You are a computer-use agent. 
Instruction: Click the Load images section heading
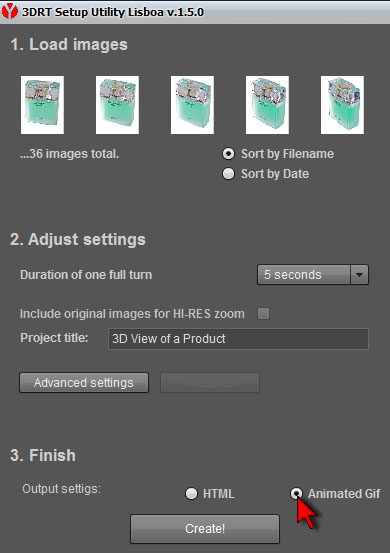click(69, 44)
